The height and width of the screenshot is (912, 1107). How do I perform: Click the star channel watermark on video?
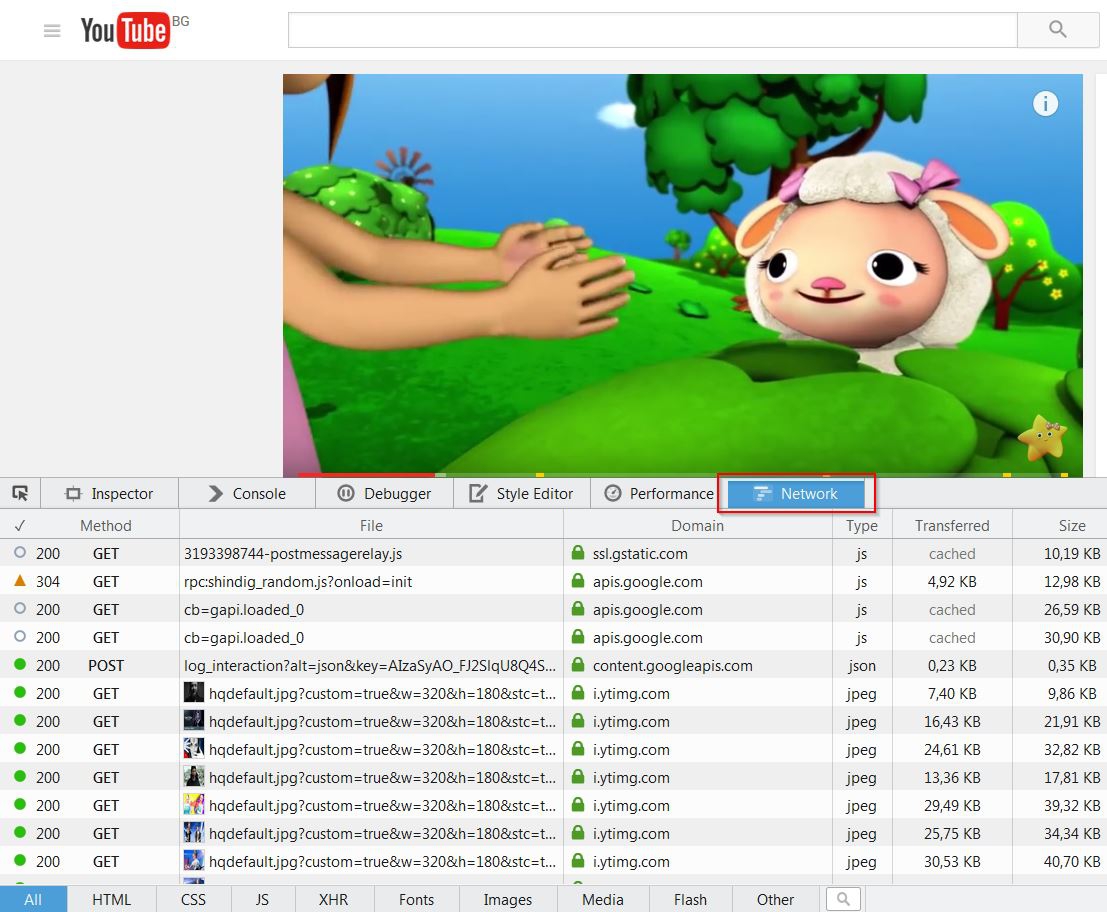coord(1042,439)
